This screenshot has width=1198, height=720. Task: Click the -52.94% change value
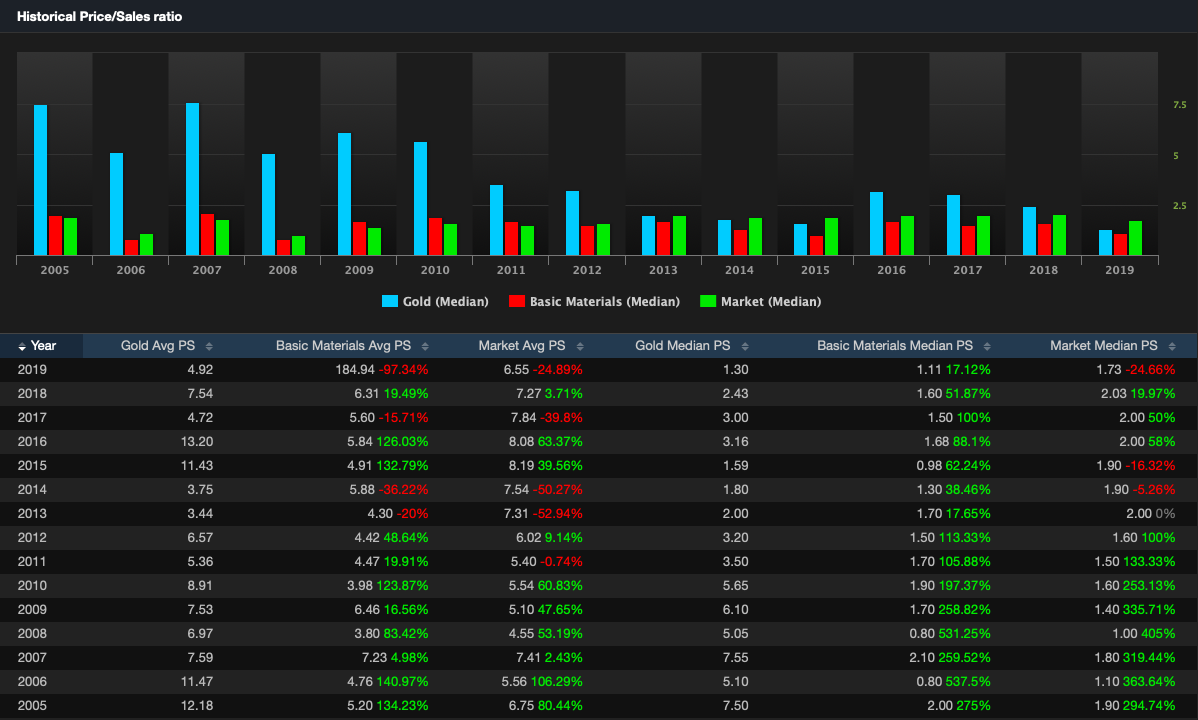point(558,514)
